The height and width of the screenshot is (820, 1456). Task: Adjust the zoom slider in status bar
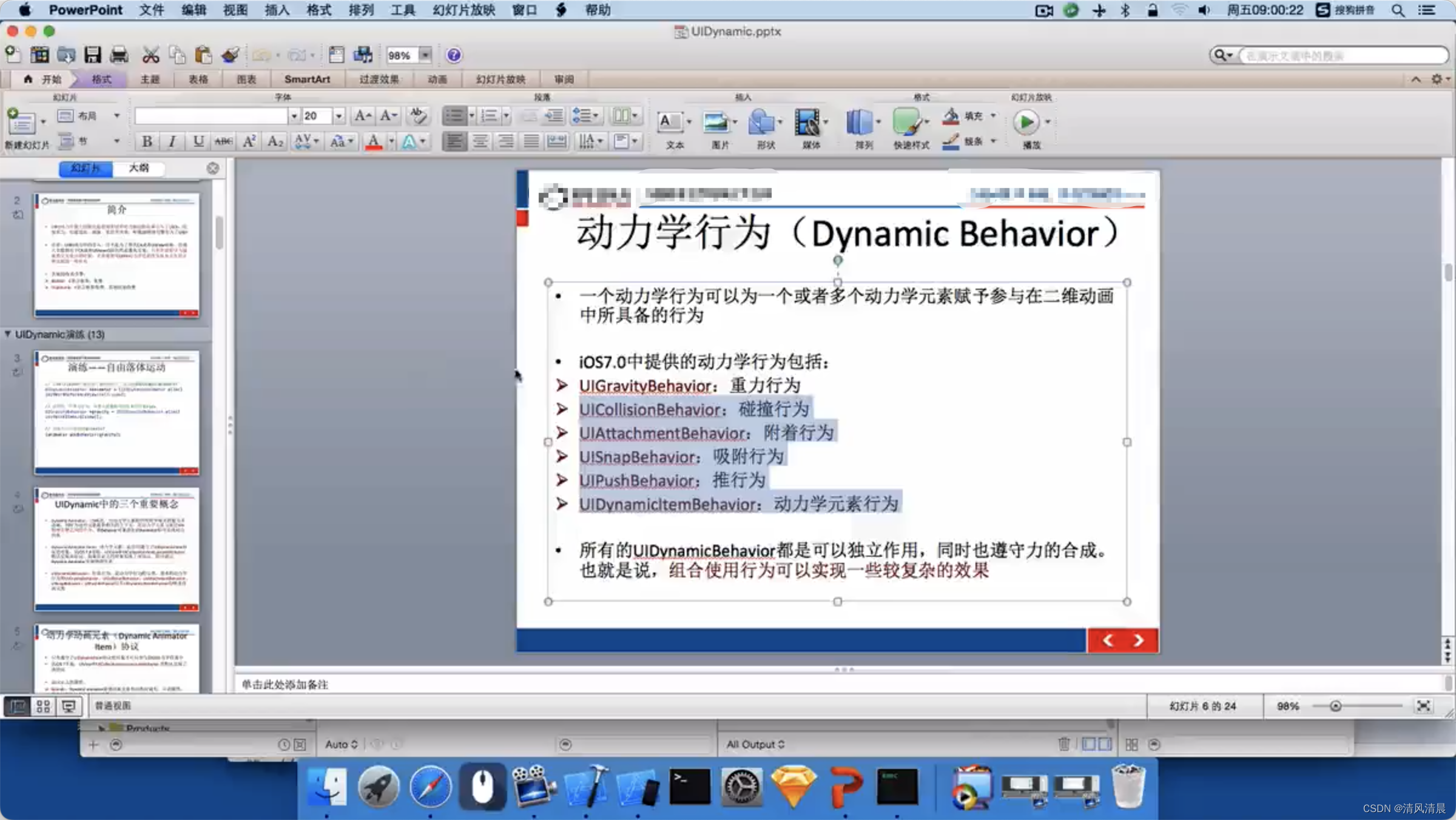point(1335,706)
